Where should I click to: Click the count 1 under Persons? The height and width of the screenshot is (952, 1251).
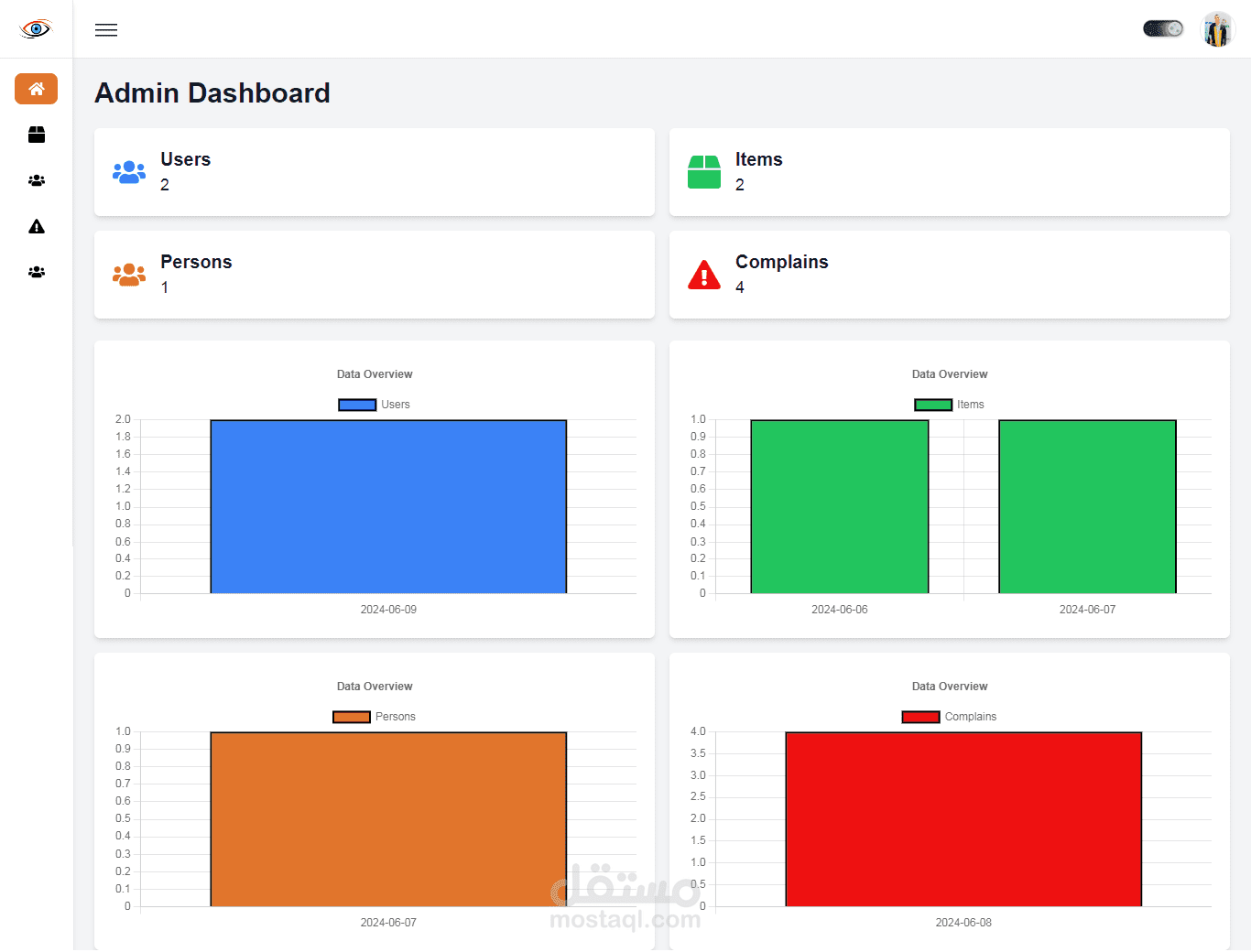click(x=165, y=287)
